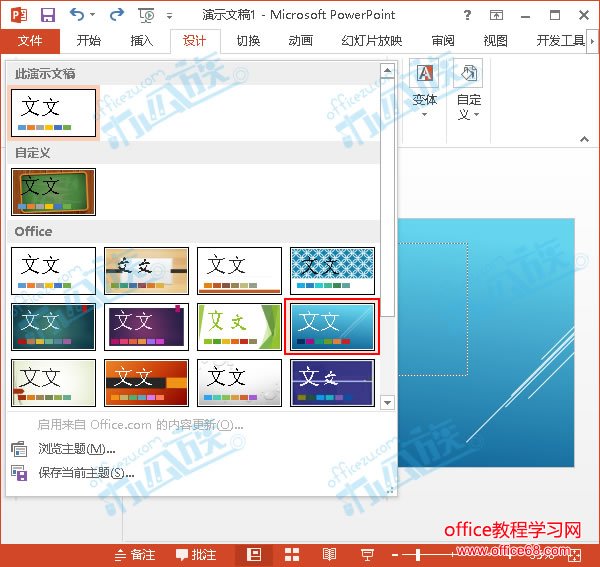This screenshot has width=600, height=567.
Task: Apply the dark teal theme with red corner
Action: 53,327
